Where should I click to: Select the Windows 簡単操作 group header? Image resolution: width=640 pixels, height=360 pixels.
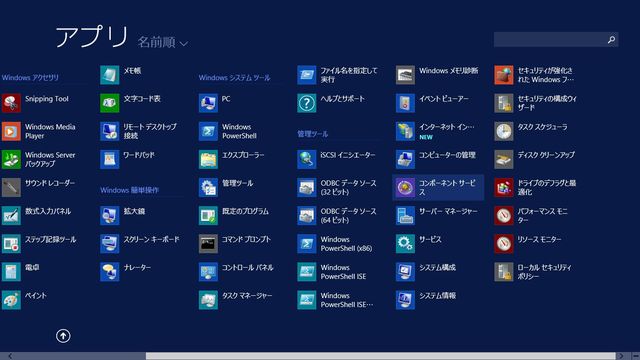[129, 190]
